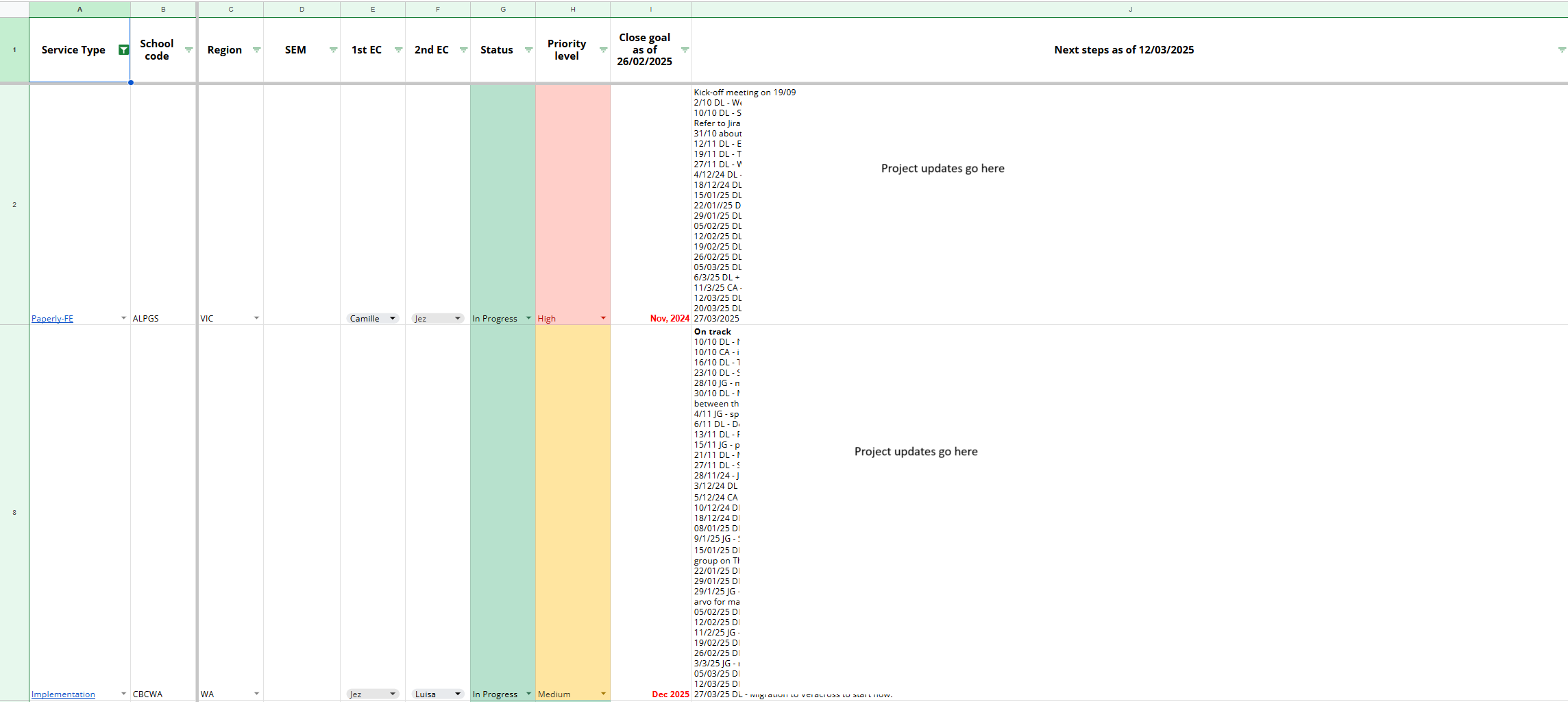Open the WA region dropdown

pyautogui.click(x=257, y=694)
